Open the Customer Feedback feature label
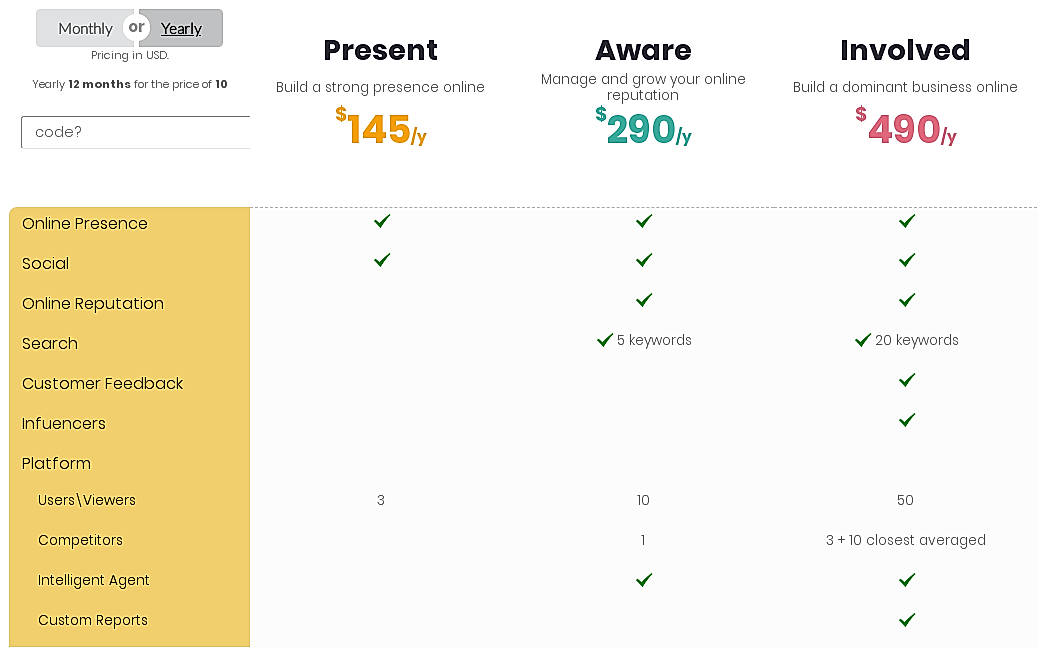 click(103, 383)
